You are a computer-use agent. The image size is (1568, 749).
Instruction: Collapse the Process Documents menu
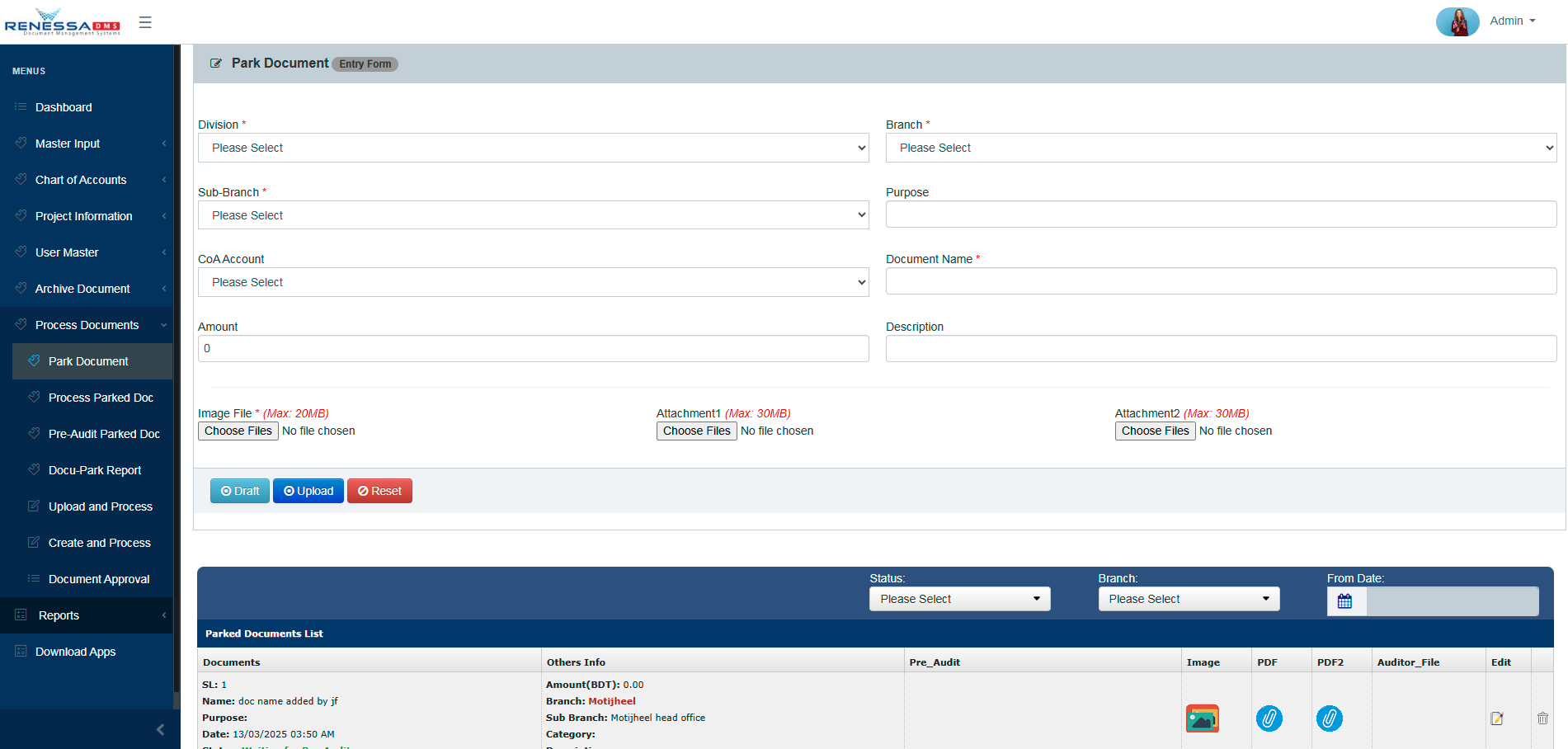pyautogui.click(x=87, y=325)
